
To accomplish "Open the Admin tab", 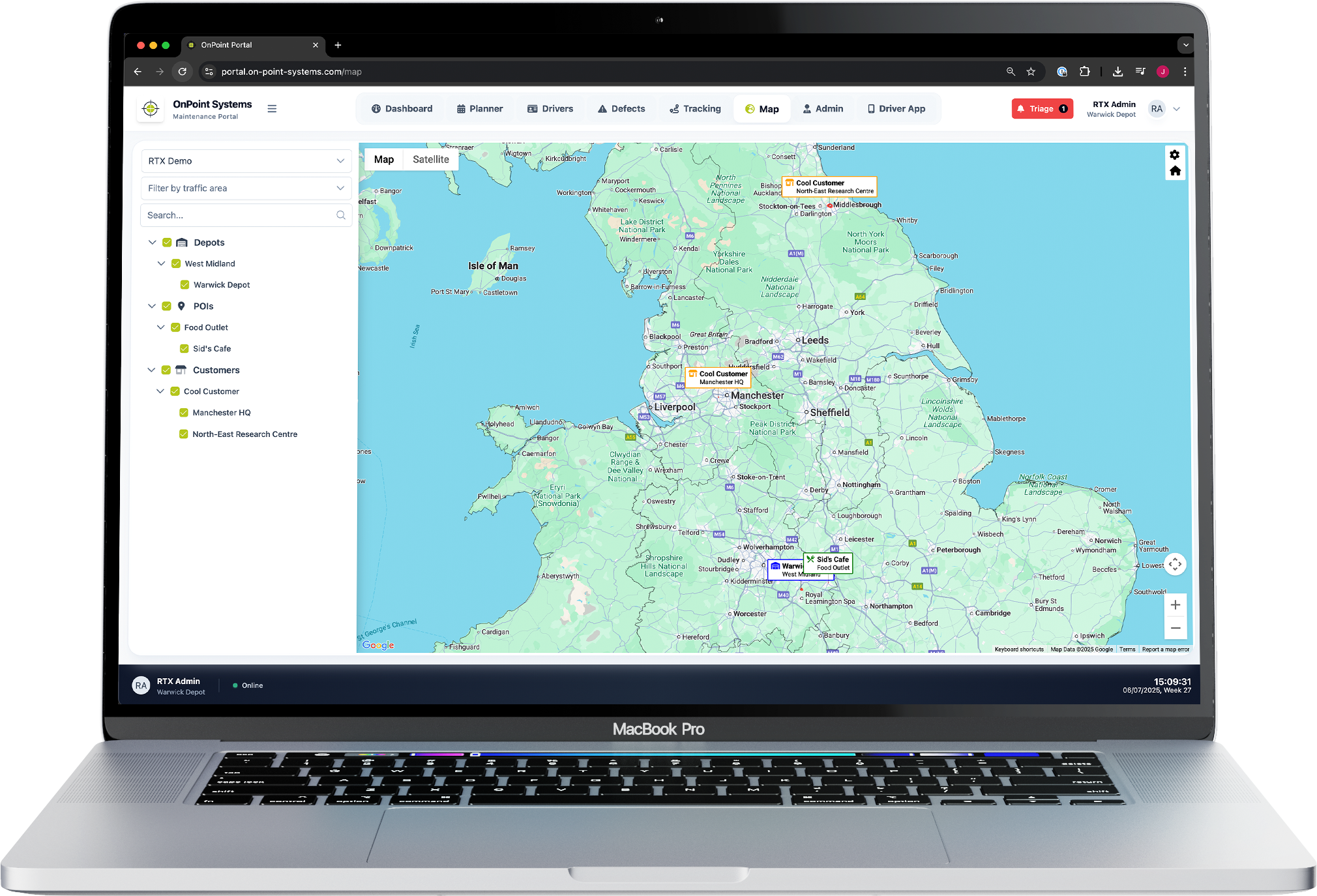I will tap(823, 109).
